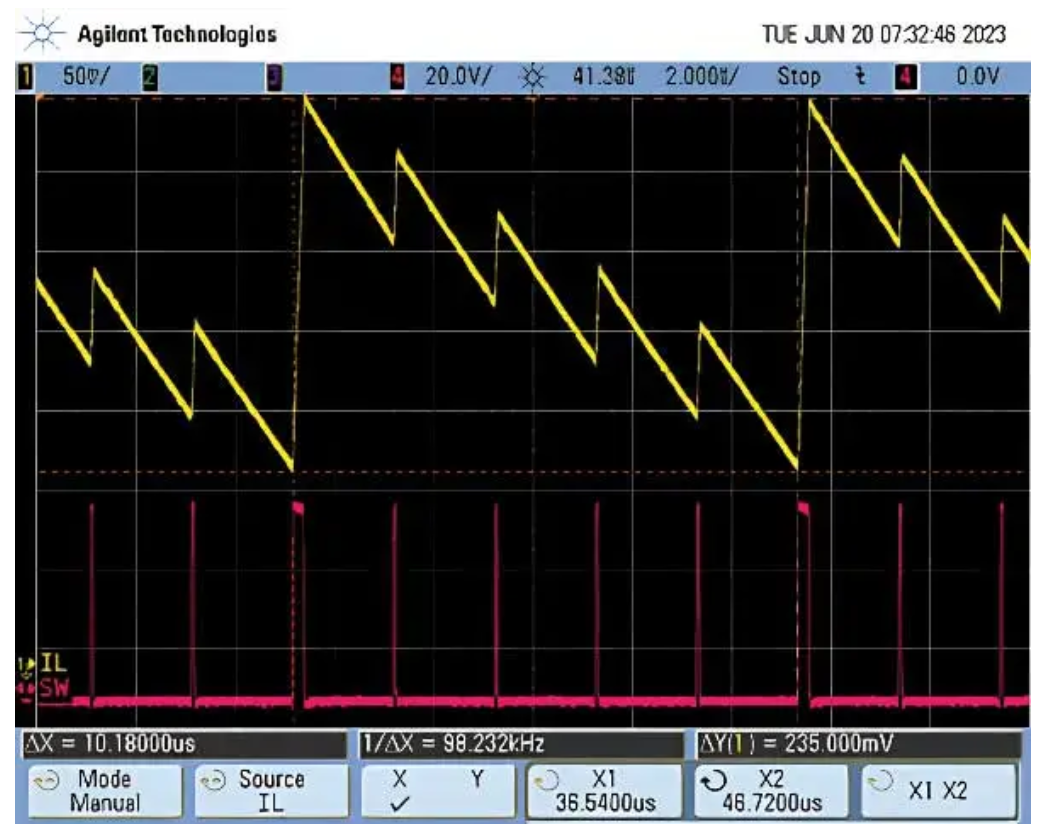
Task: Click the SW waveform label
Action: (x=55, y=689)
